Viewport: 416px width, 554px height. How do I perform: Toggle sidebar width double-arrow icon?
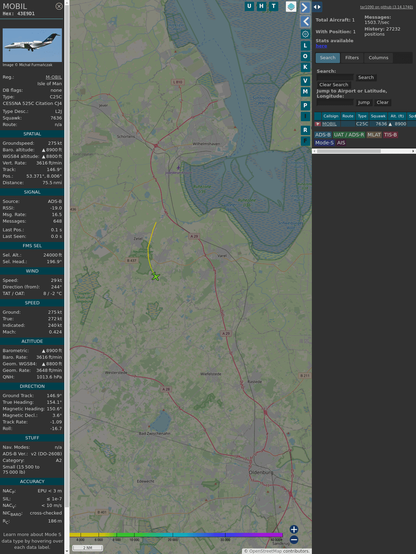tap(317, 7)
